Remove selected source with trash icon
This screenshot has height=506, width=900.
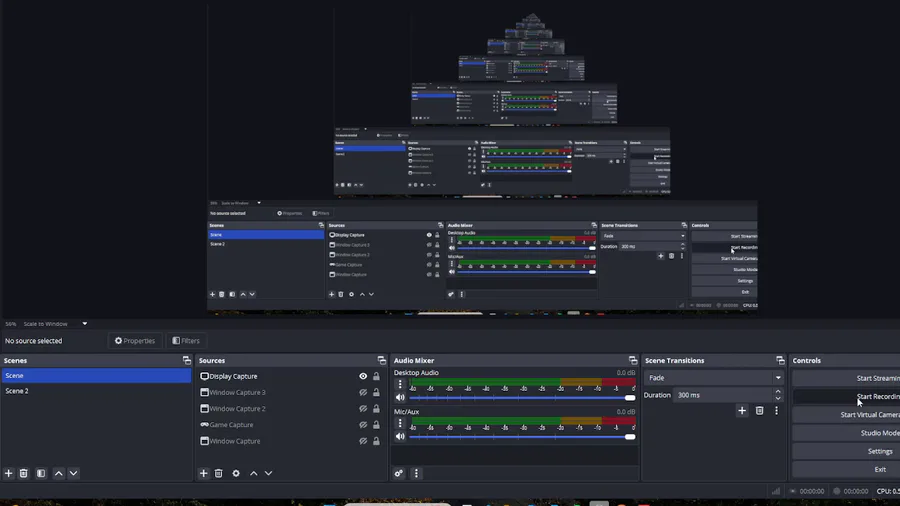click(219, 473)
